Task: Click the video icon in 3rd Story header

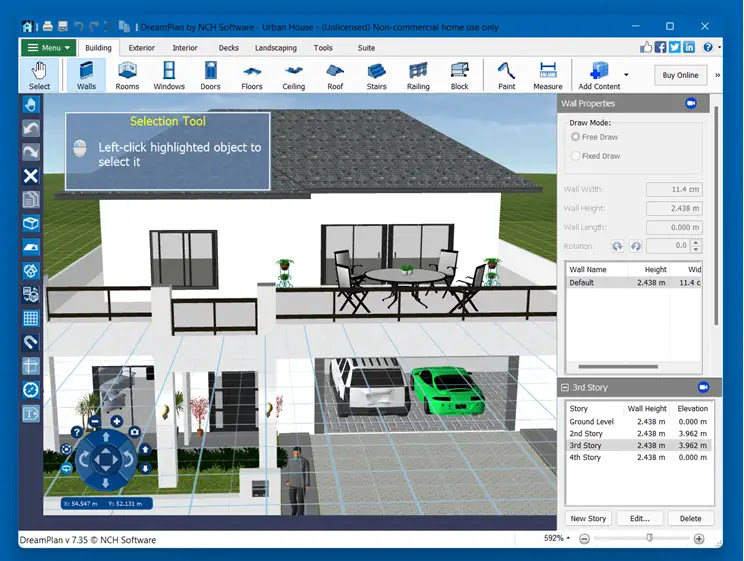Action: 704,387
